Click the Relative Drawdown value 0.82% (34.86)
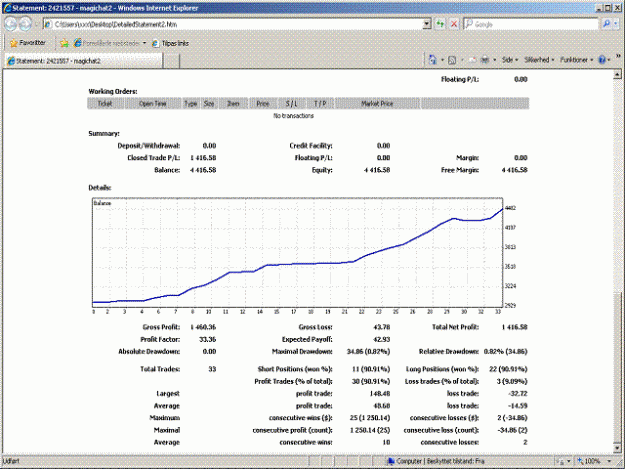The image size is (625, 469). (x=505, y=351)
